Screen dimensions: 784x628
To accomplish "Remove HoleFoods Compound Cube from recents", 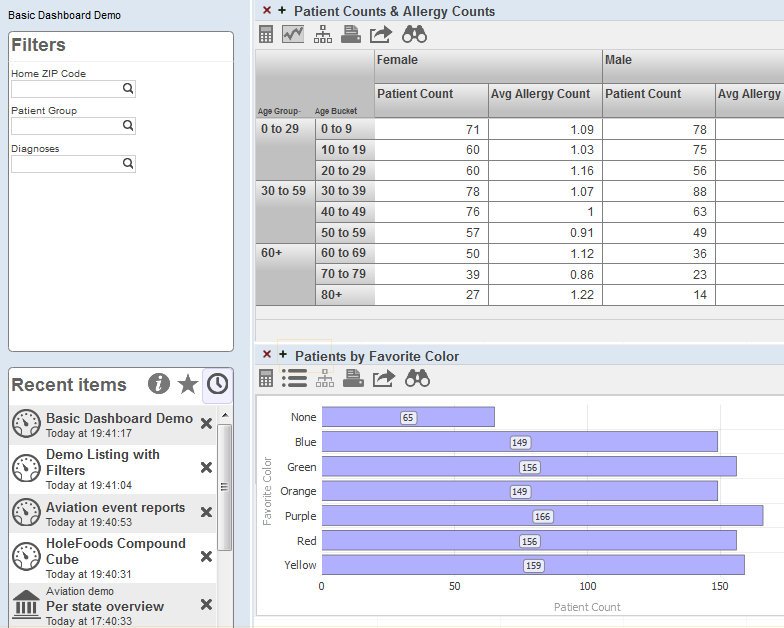I will click(206, 556).
